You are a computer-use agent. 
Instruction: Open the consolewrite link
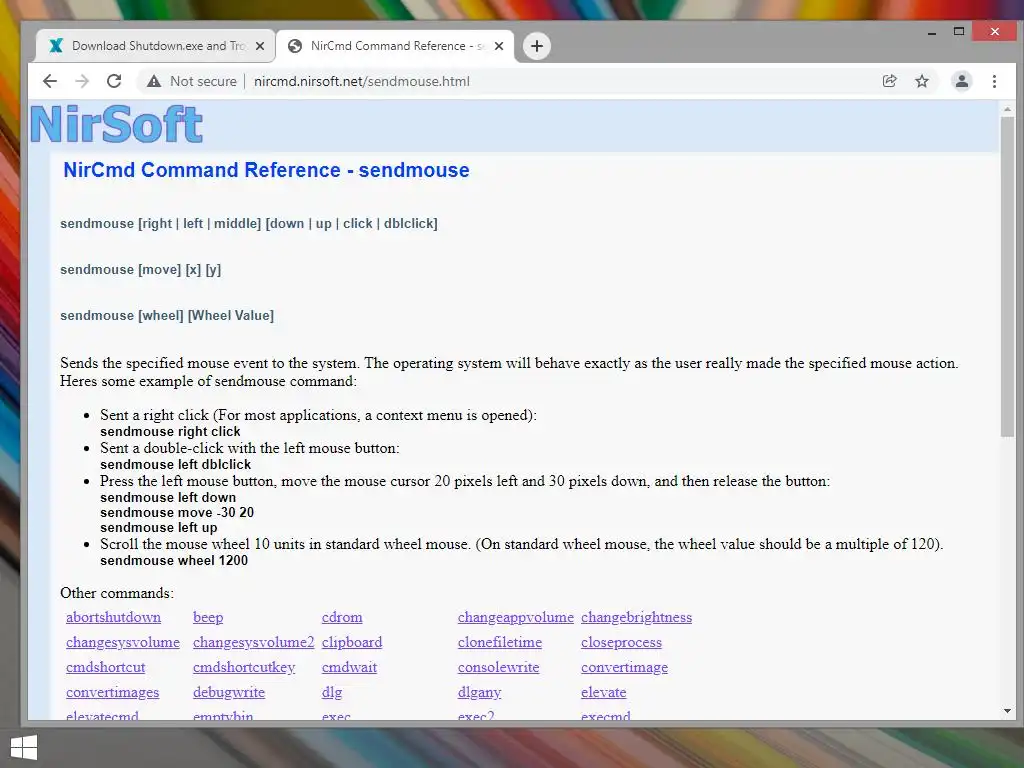pyautogui.click(x=498, y=667)
